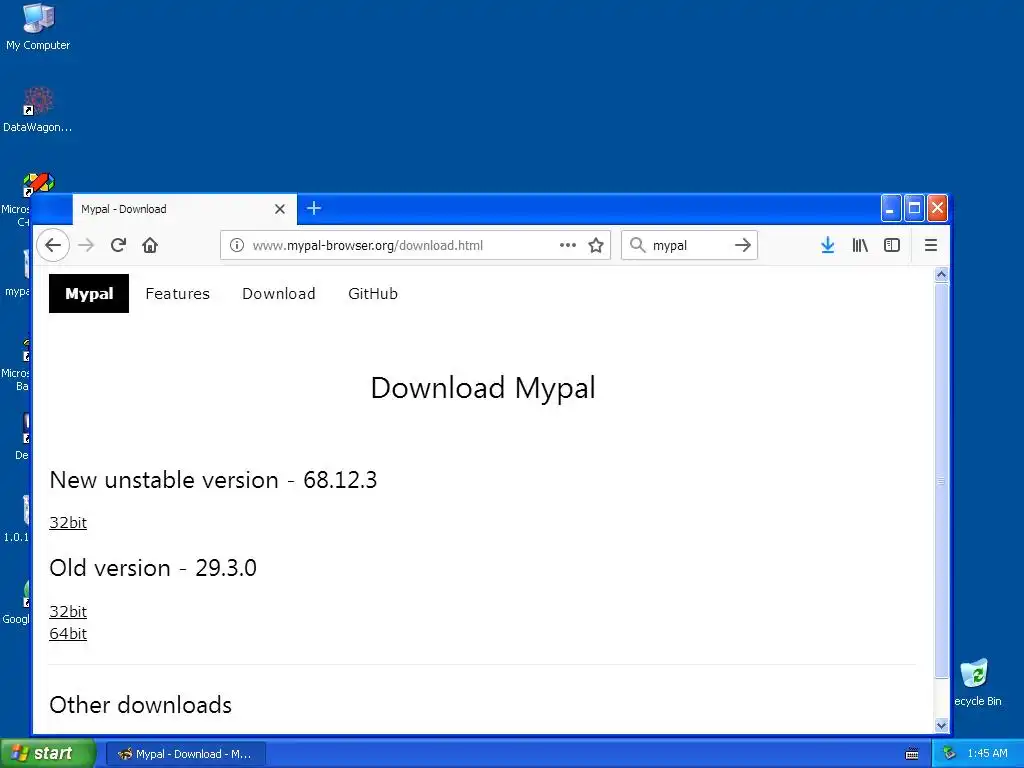1024x768 pixels.
Task: Maximize the Mypal browser window
Action: 914,208
